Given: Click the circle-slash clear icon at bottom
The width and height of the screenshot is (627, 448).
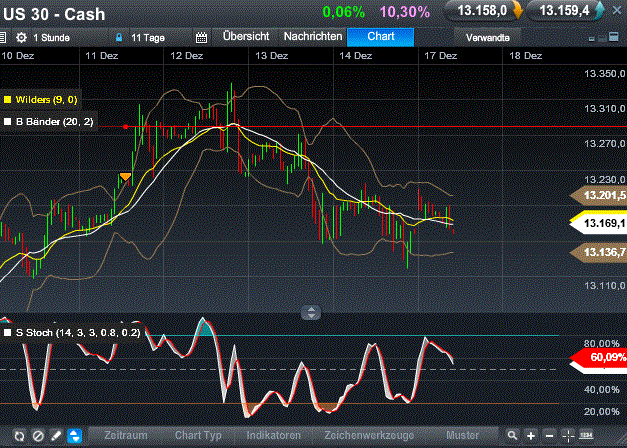Looking at the screenshot, I should [x=38, y=436].
